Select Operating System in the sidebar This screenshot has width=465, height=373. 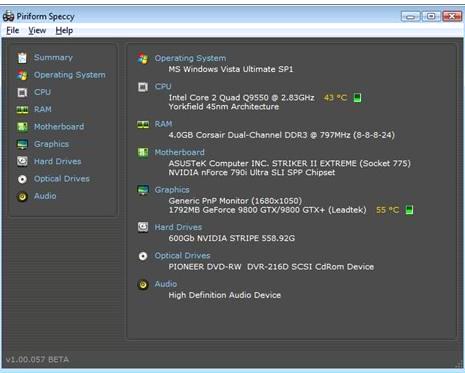tap(70, 75)
